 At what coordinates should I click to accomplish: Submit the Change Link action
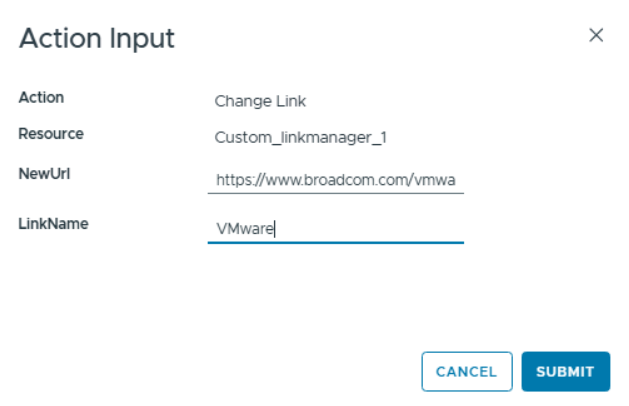pyautogui.click(x=565, y=371)
